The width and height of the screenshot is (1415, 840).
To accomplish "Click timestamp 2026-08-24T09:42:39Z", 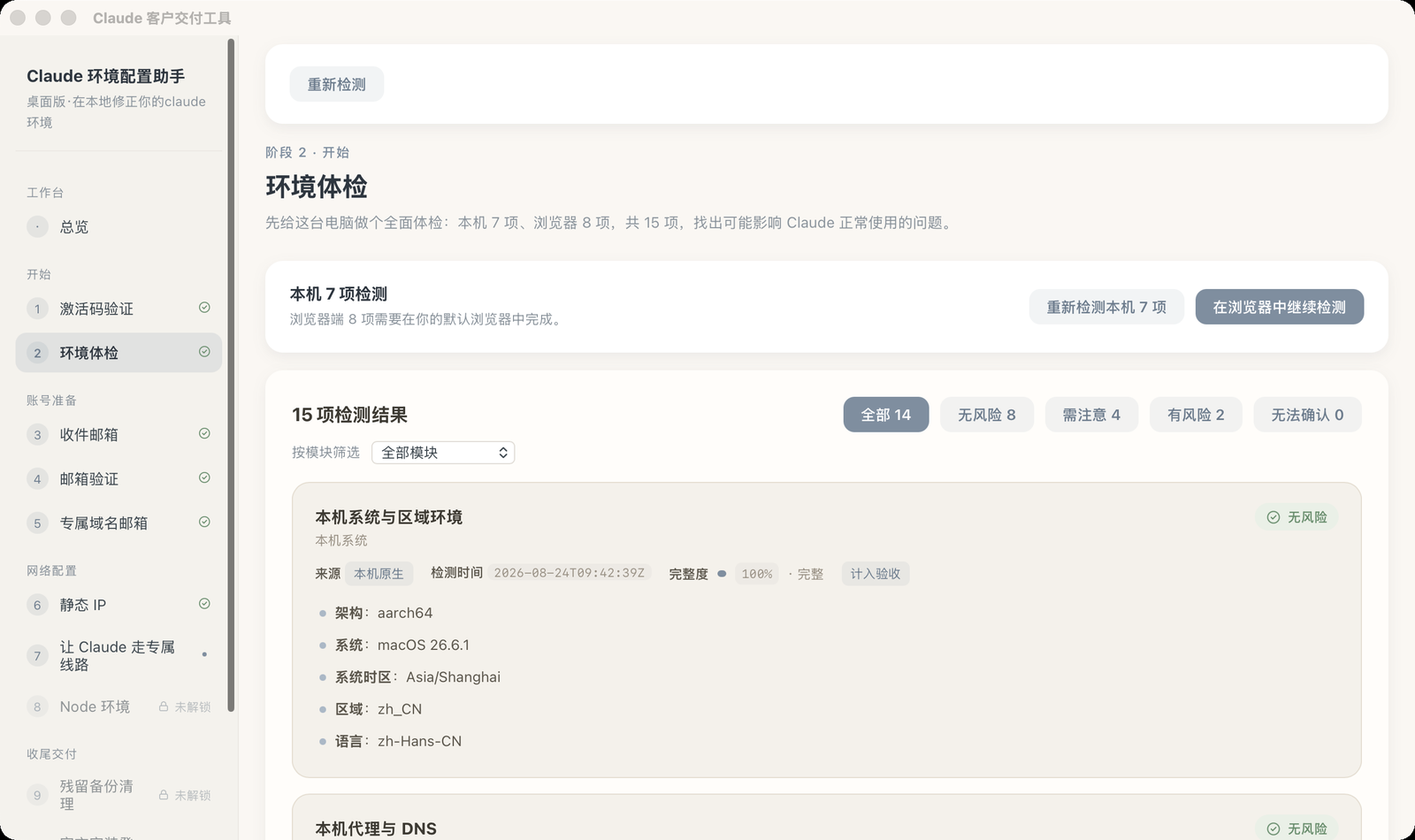I will coord(570,573).
